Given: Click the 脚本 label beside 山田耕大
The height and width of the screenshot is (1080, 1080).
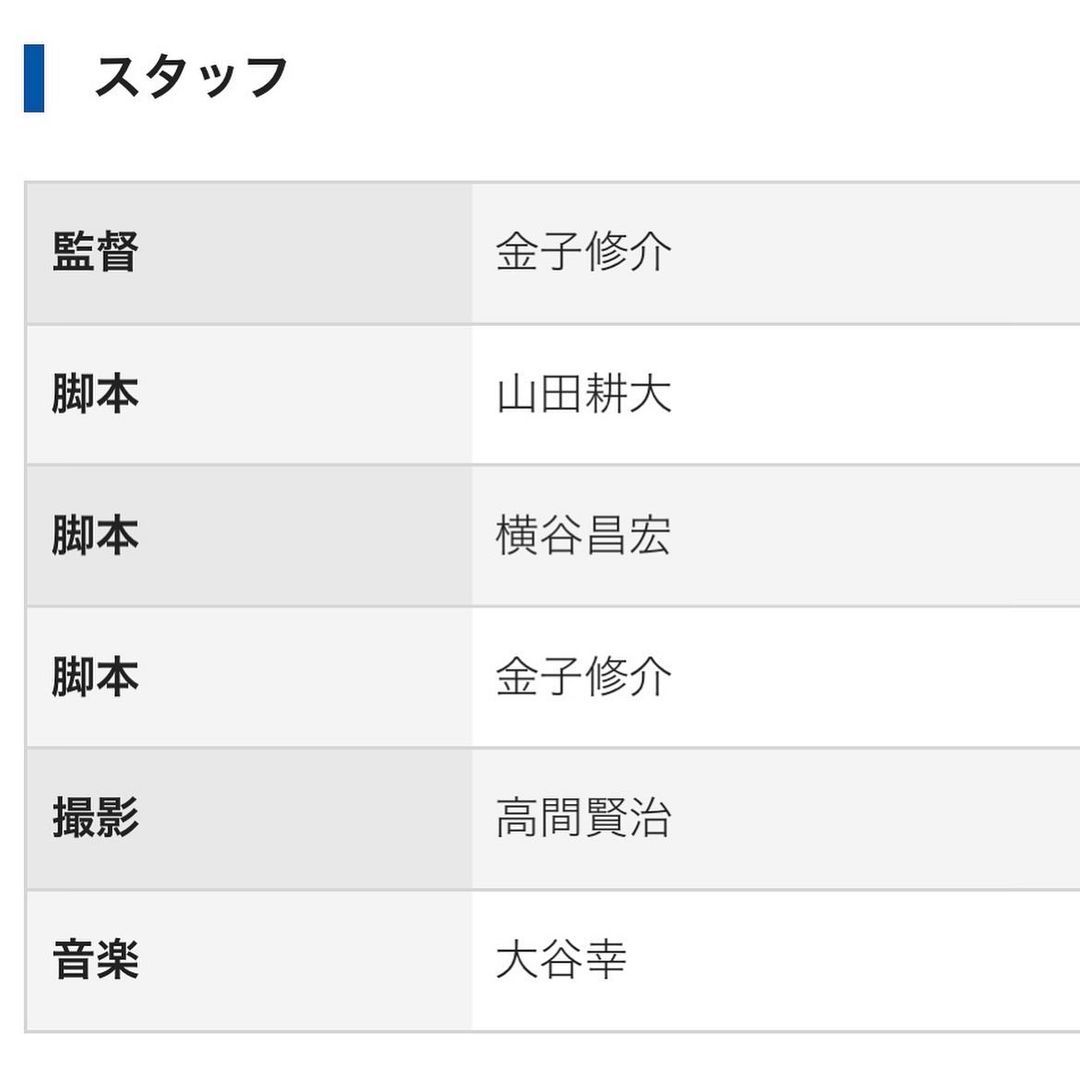Looking at the screenshot, I should (95, 394).
